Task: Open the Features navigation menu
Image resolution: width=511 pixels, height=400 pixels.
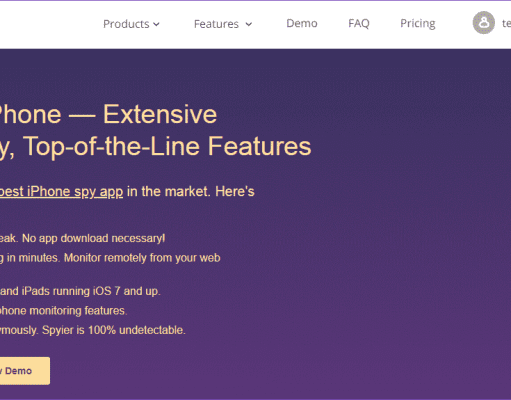Action: click(x=223, y=24)
